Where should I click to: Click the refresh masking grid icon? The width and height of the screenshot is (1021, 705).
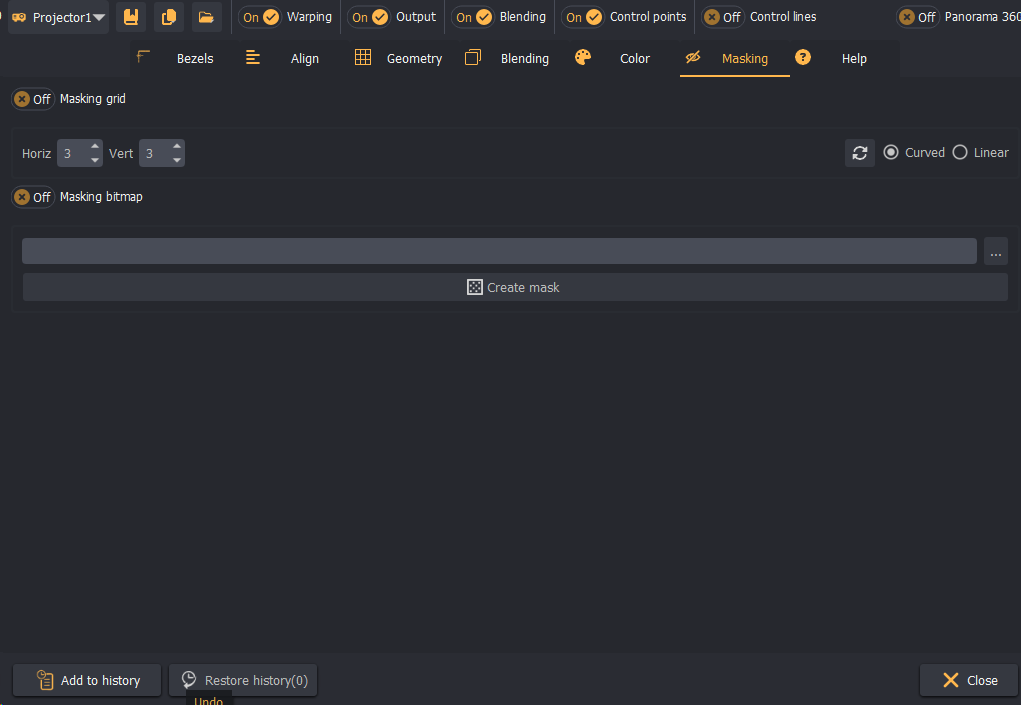860,153
